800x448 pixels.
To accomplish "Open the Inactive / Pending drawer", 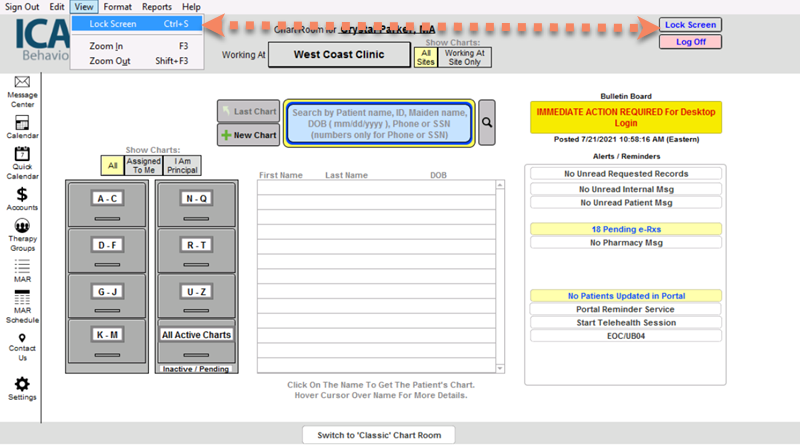I will [196, 368].
